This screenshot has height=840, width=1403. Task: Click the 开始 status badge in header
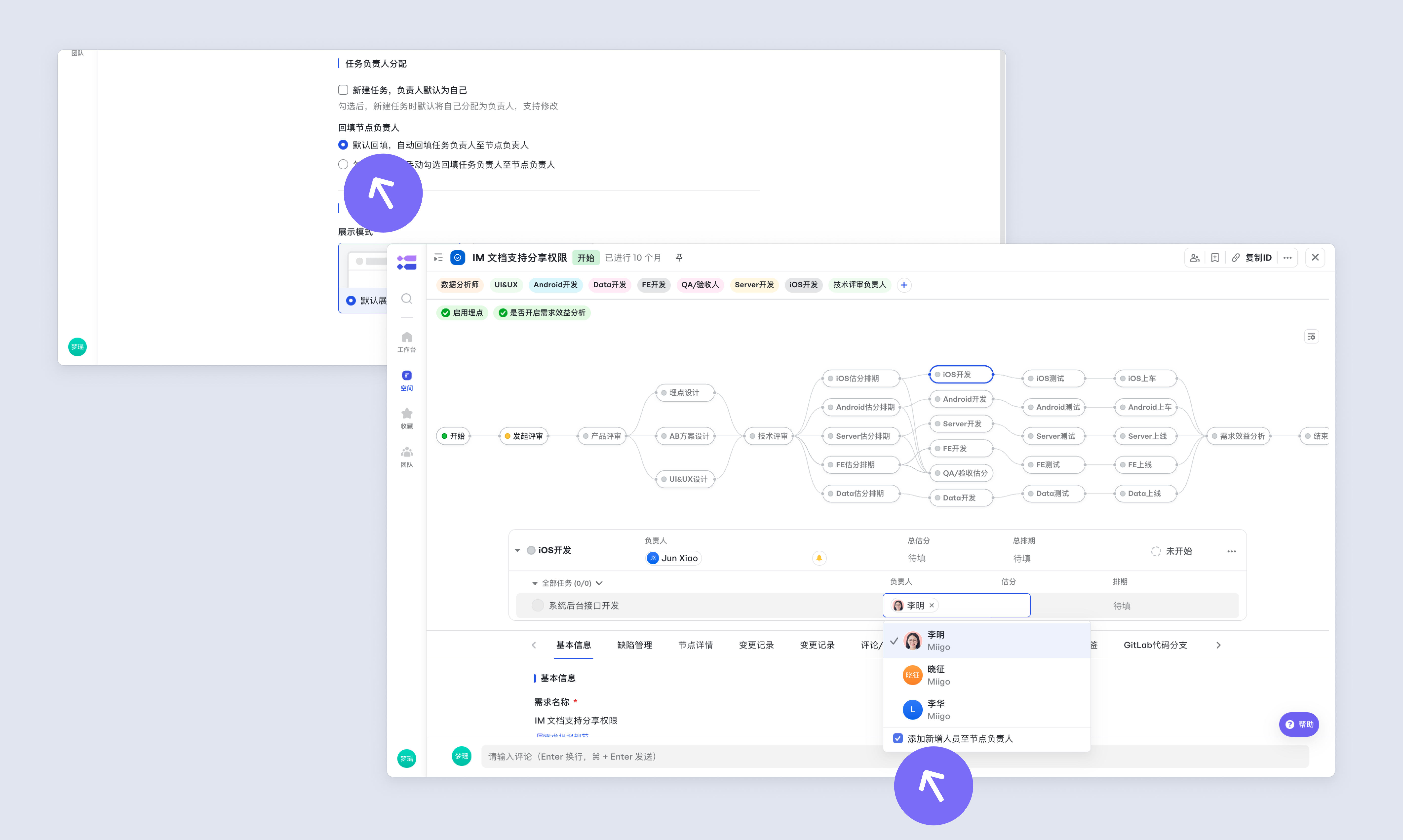click(585, 258)
